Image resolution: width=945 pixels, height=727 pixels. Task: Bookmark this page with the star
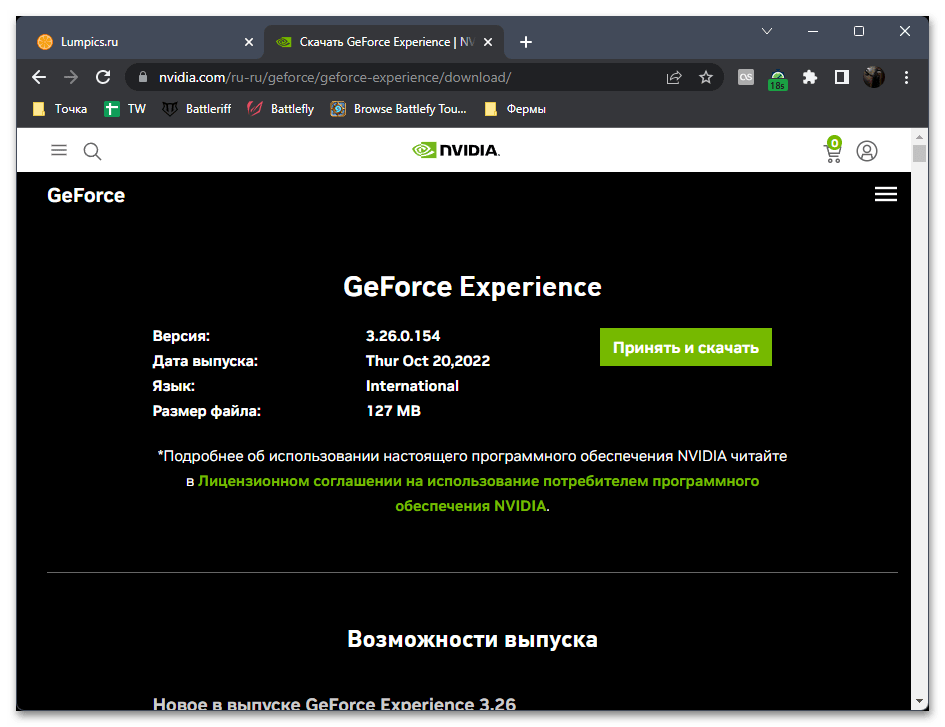pos(706,77)
